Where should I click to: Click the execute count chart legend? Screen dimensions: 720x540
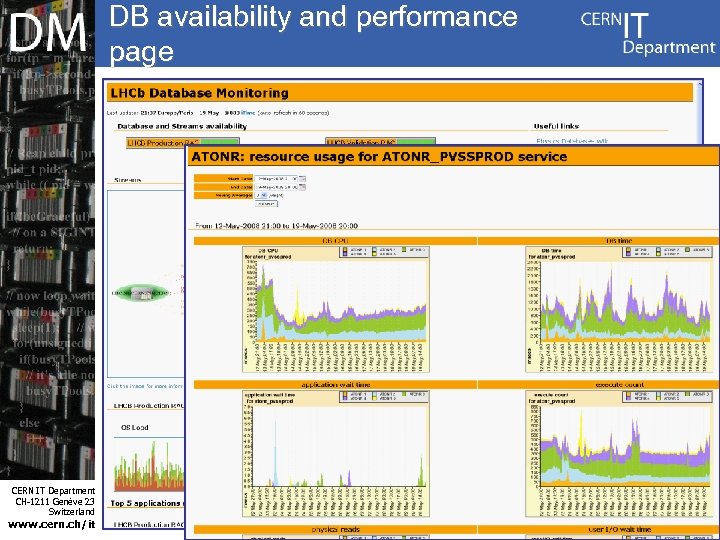(x=667, y=396)
